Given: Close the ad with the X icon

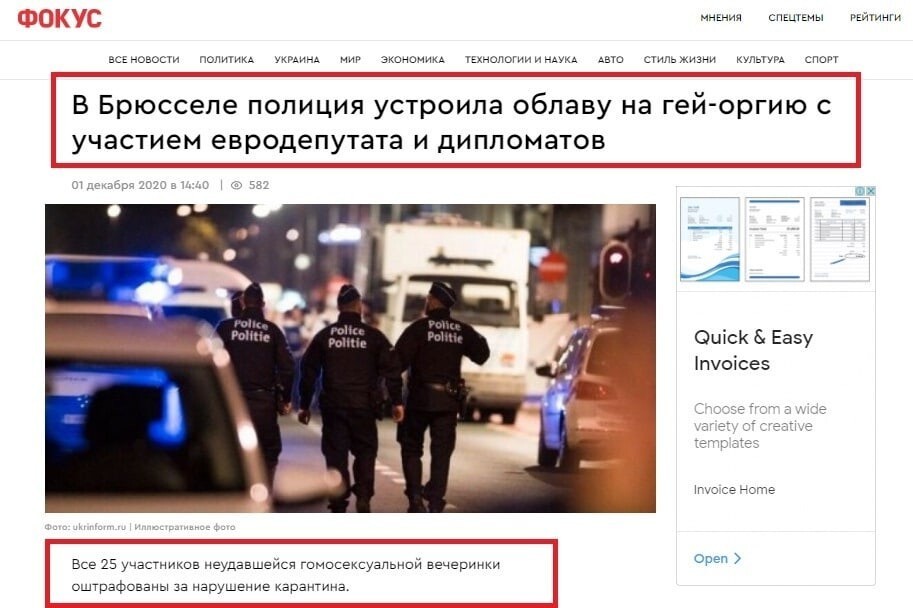Looking at the screenshot, I should tap(870, 191).
